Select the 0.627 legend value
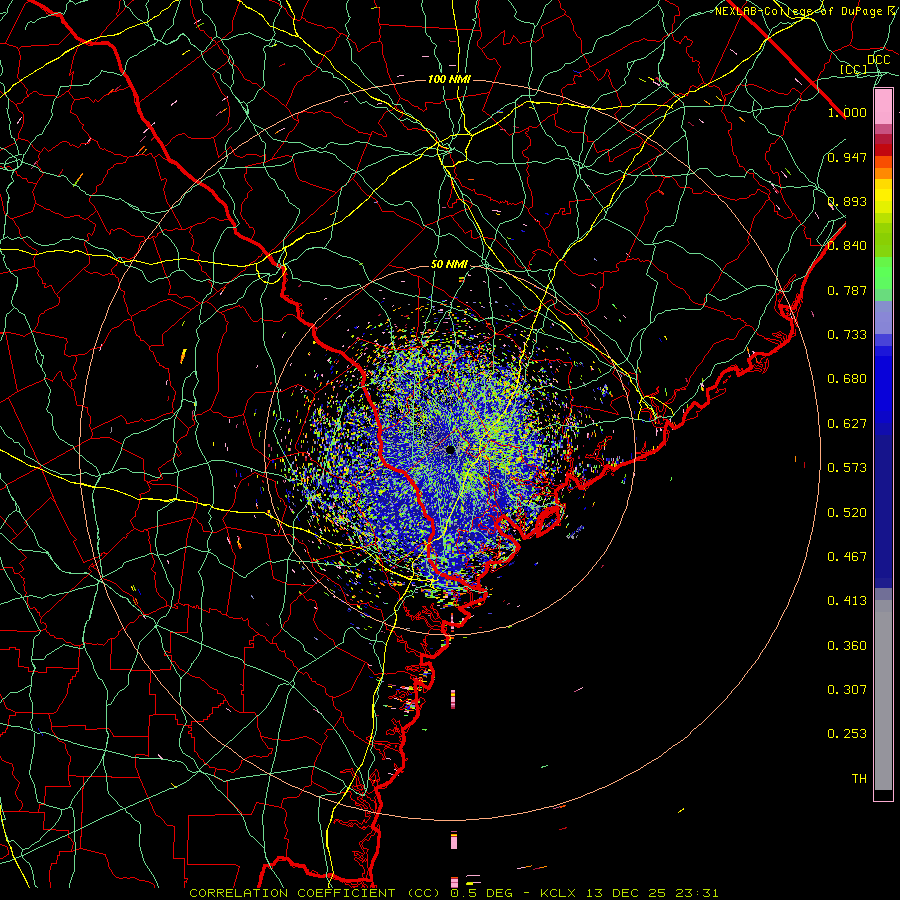This screenshot has height=900, width=900. [x=847, y=424]
